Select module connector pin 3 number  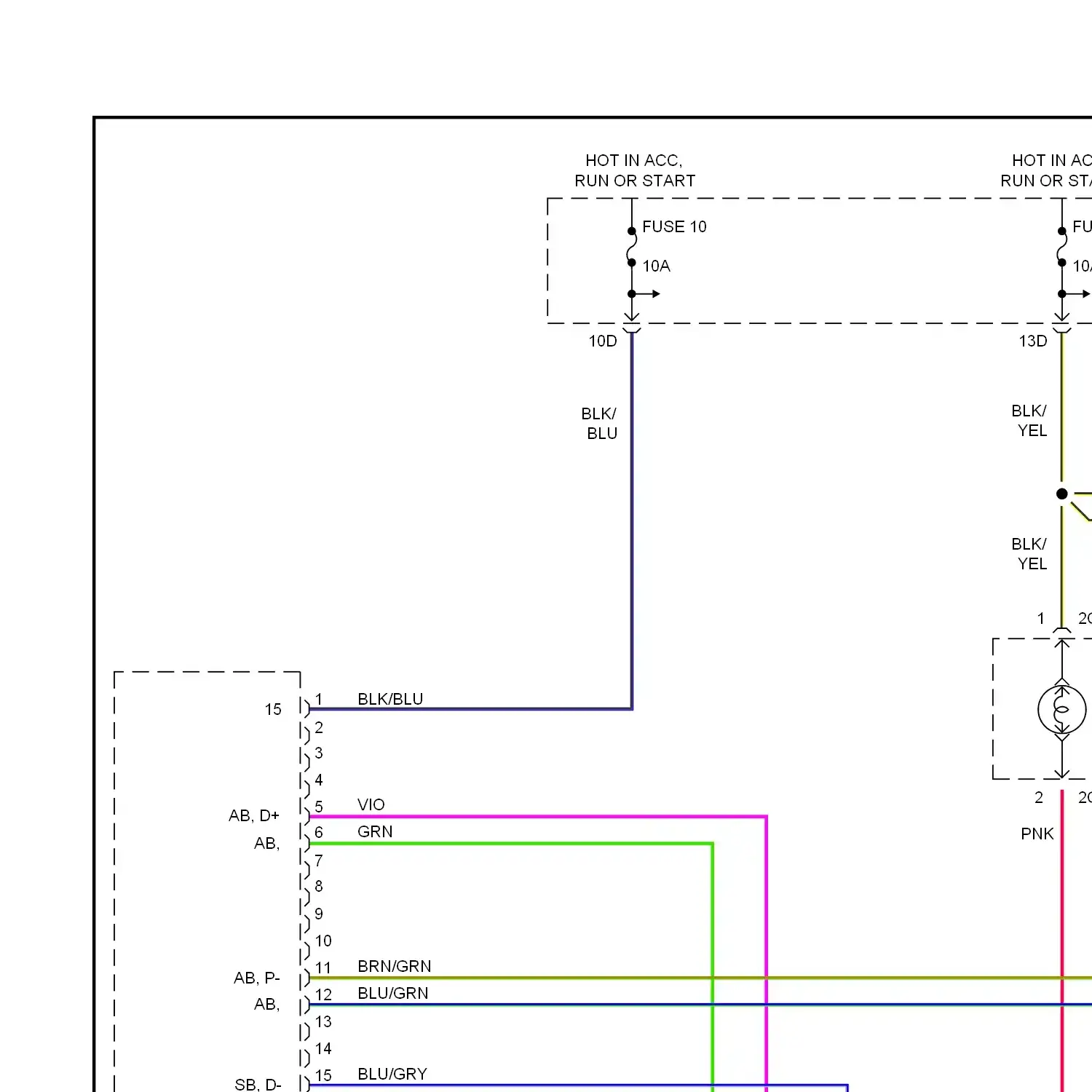click(x=319, y=753)
